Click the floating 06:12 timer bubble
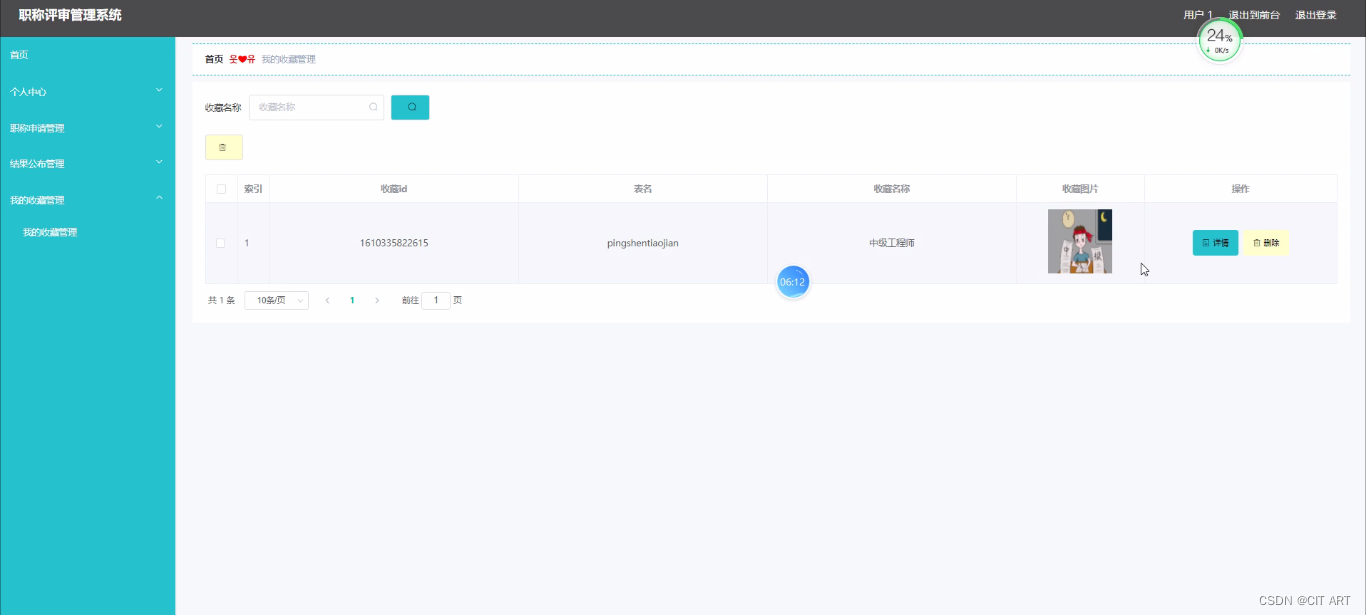This screenshot has width=1366, height=615. [x=793, y=282]
